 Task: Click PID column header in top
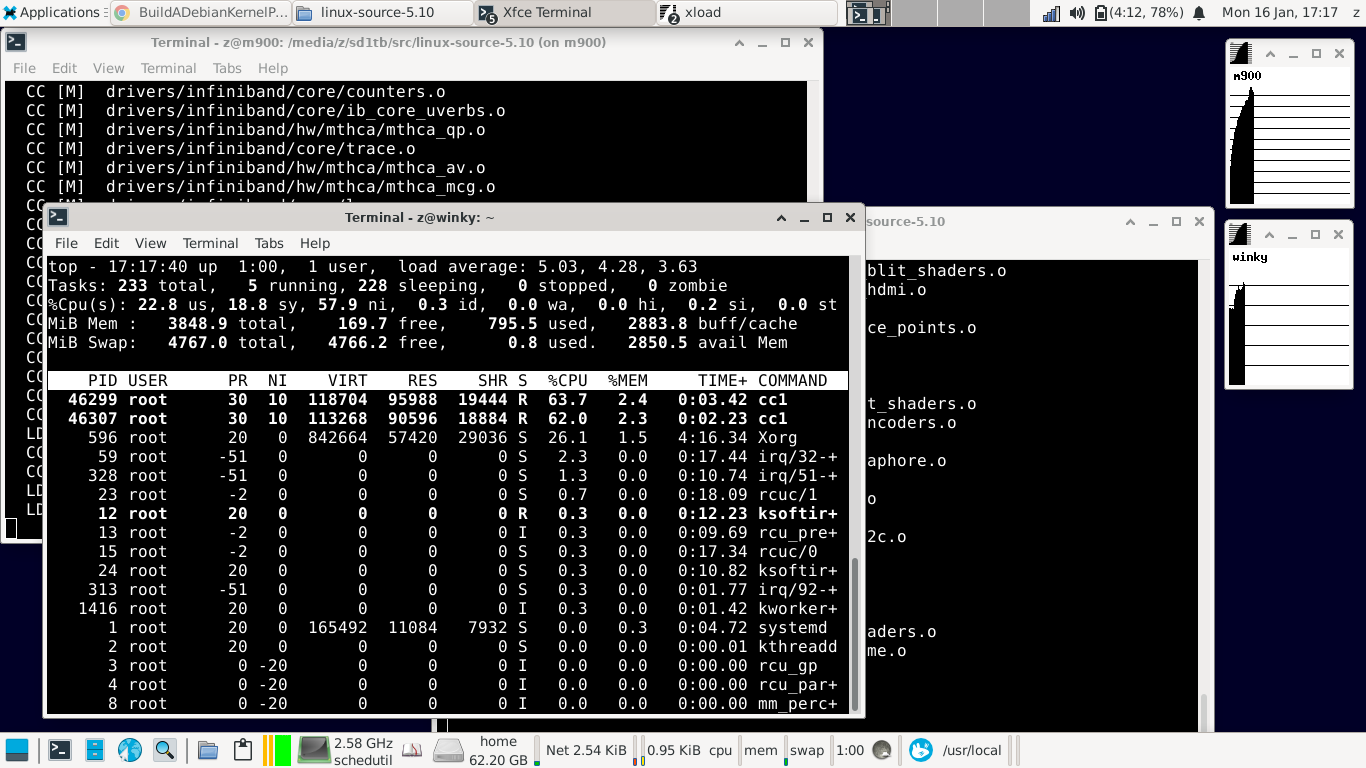[x=103, y=380]
